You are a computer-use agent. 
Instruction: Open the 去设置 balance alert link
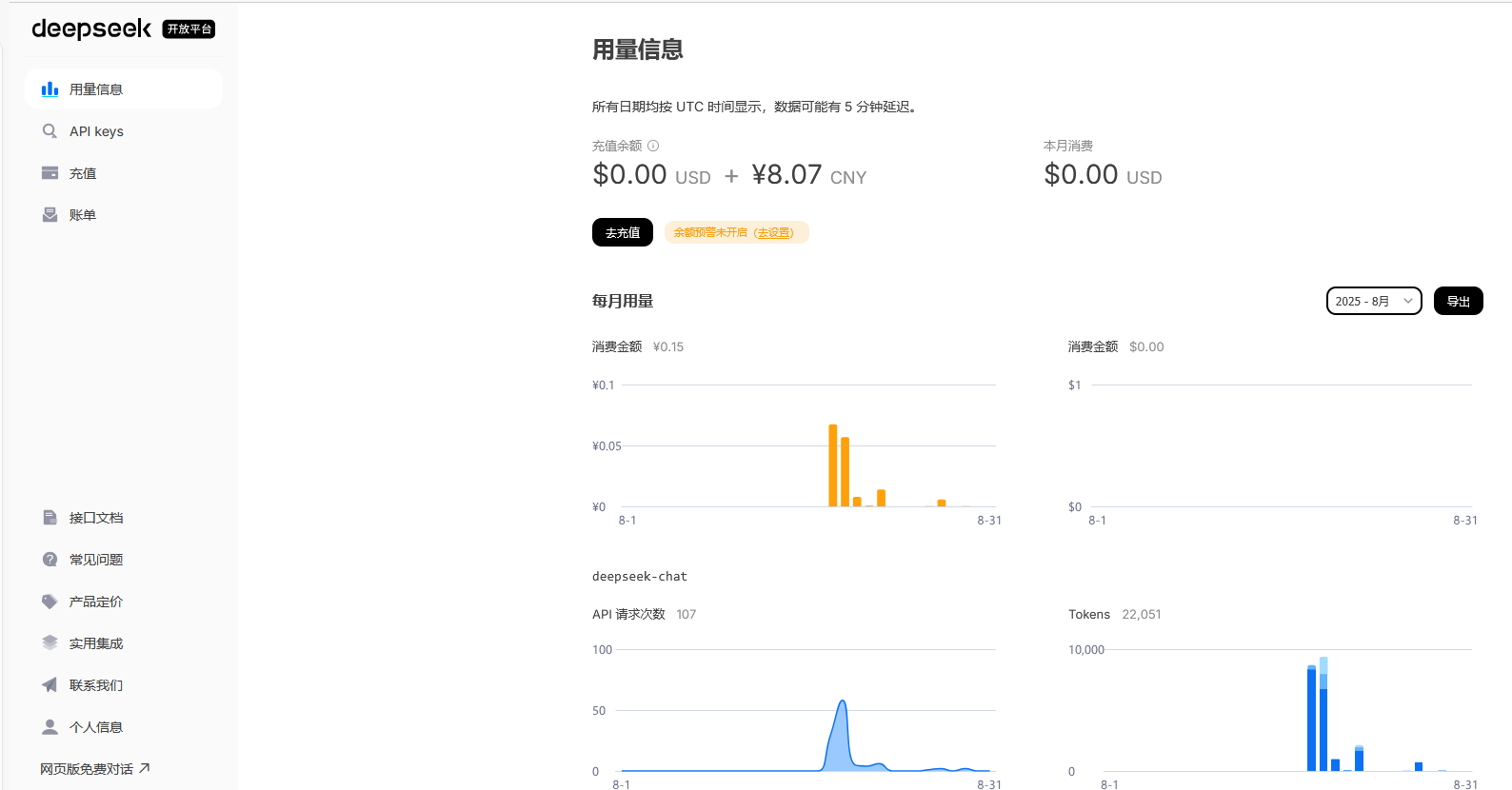pos(774,233)
